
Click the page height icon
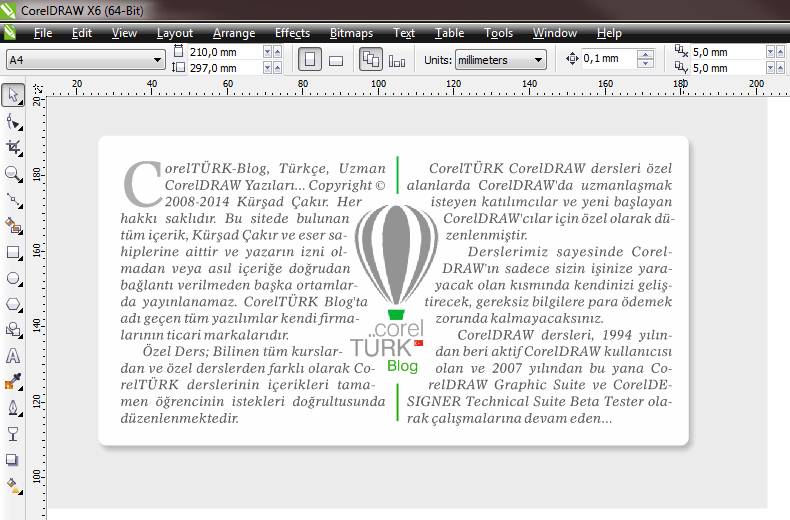tap(178, 67)
